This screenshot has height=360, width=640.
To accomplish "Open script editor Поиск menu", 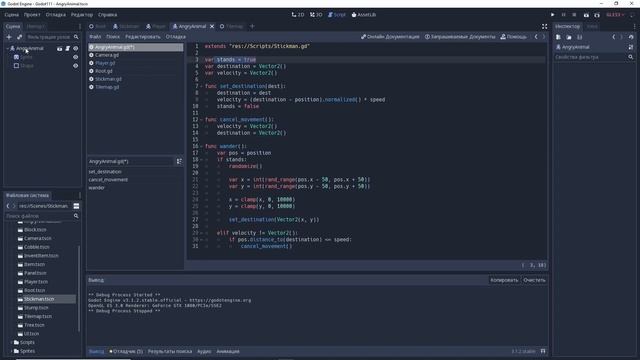I will pos(113,37).
